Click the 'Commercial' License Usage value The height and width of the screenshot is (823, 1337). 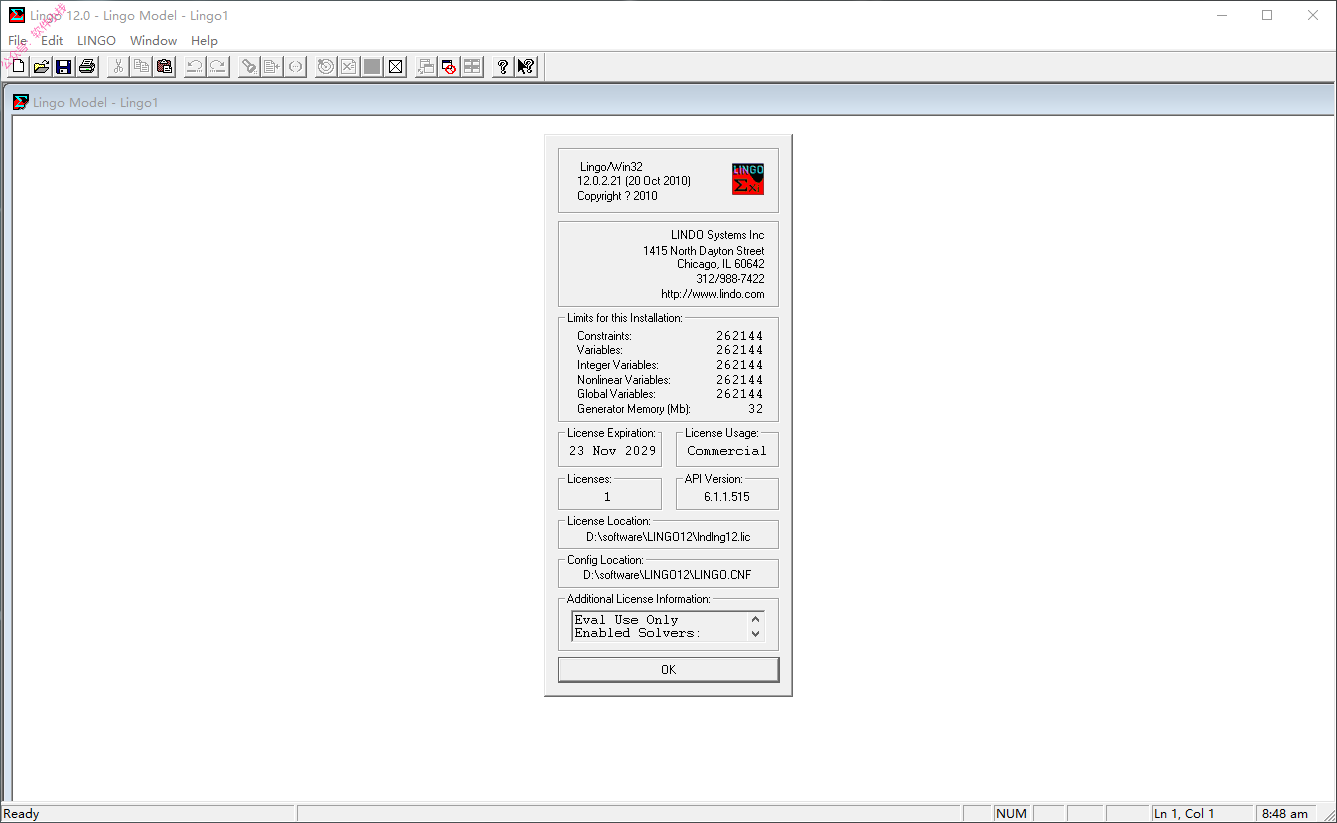(x=726, y=451)
